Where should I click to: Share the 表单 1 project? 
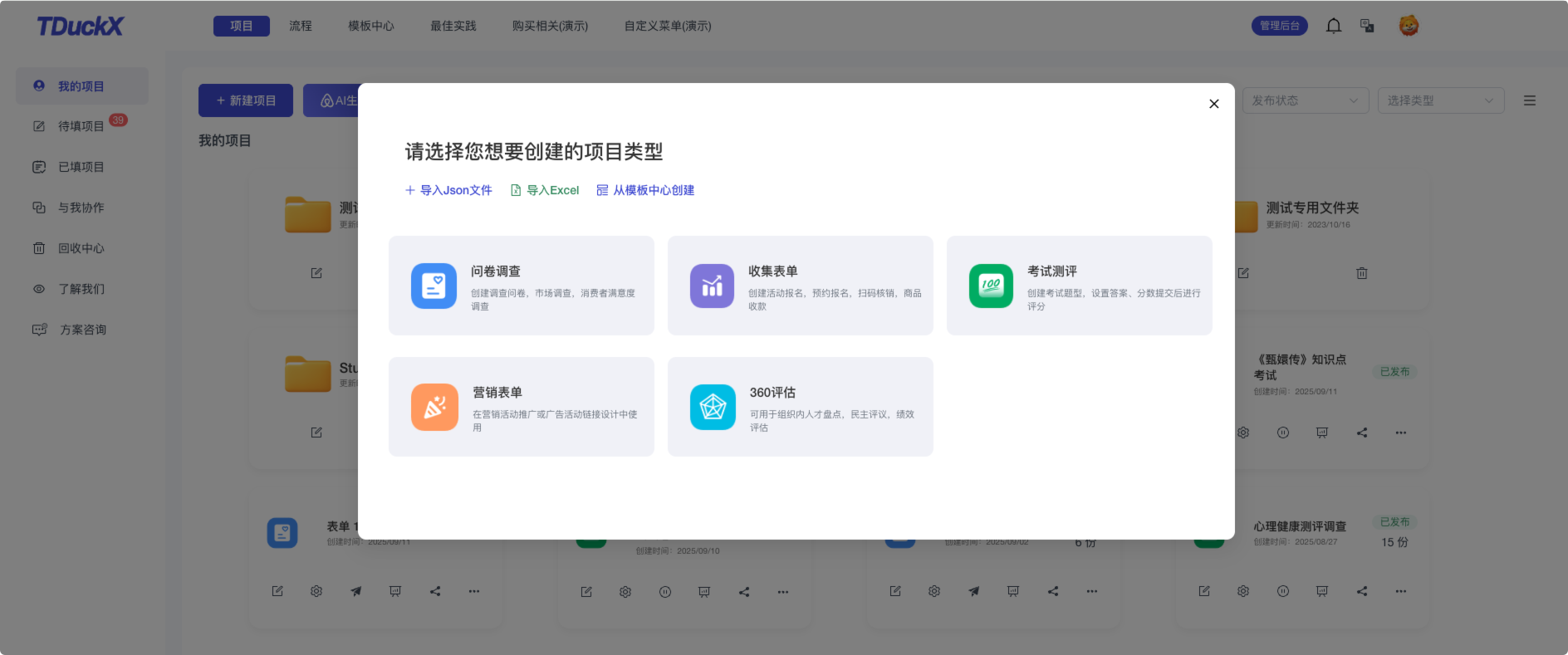(435, 591)
